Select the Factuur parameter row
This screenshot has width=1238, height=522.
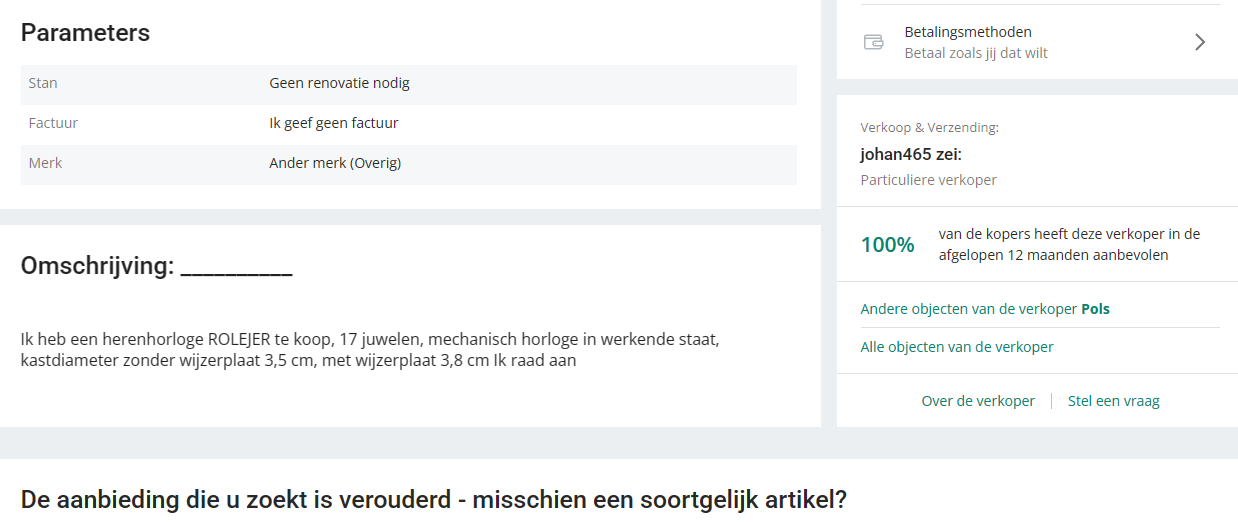pyautogui.click(x=409, y=123)
